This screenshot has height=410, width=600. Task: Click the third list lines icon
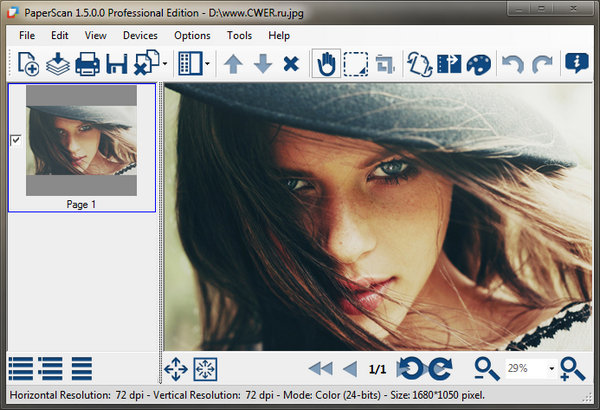pos(82,369)
